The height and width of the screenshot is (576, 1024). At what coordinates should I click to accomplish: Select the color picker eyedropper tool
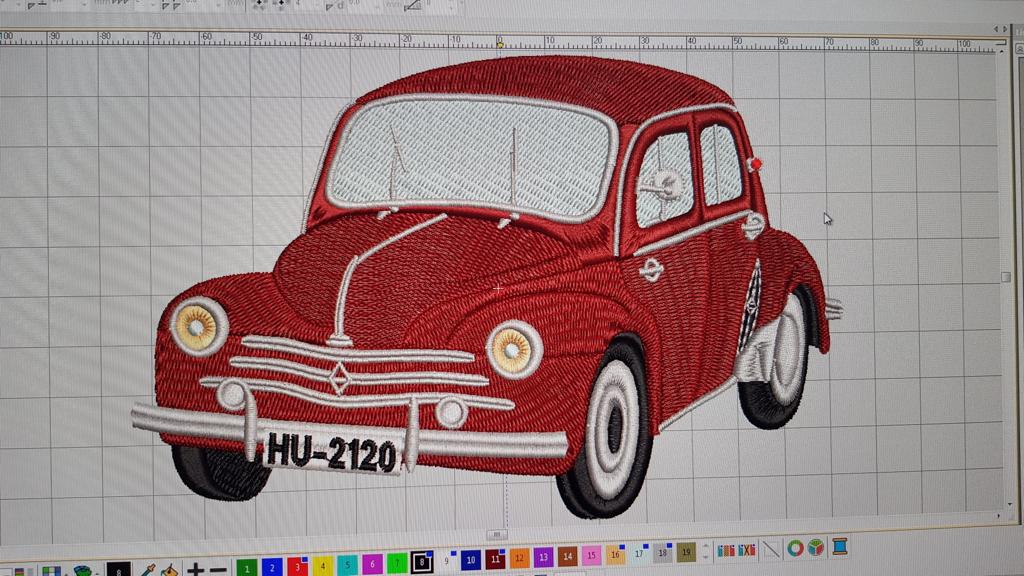(x=148, y=569)
